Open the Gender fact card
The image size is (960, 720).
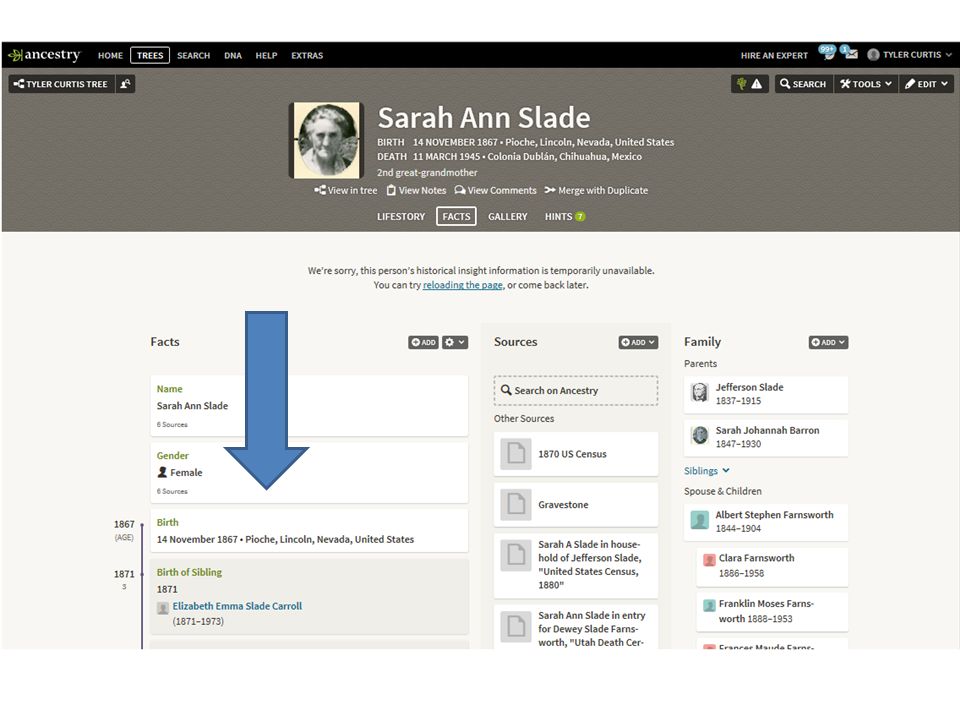pos(309,472)
